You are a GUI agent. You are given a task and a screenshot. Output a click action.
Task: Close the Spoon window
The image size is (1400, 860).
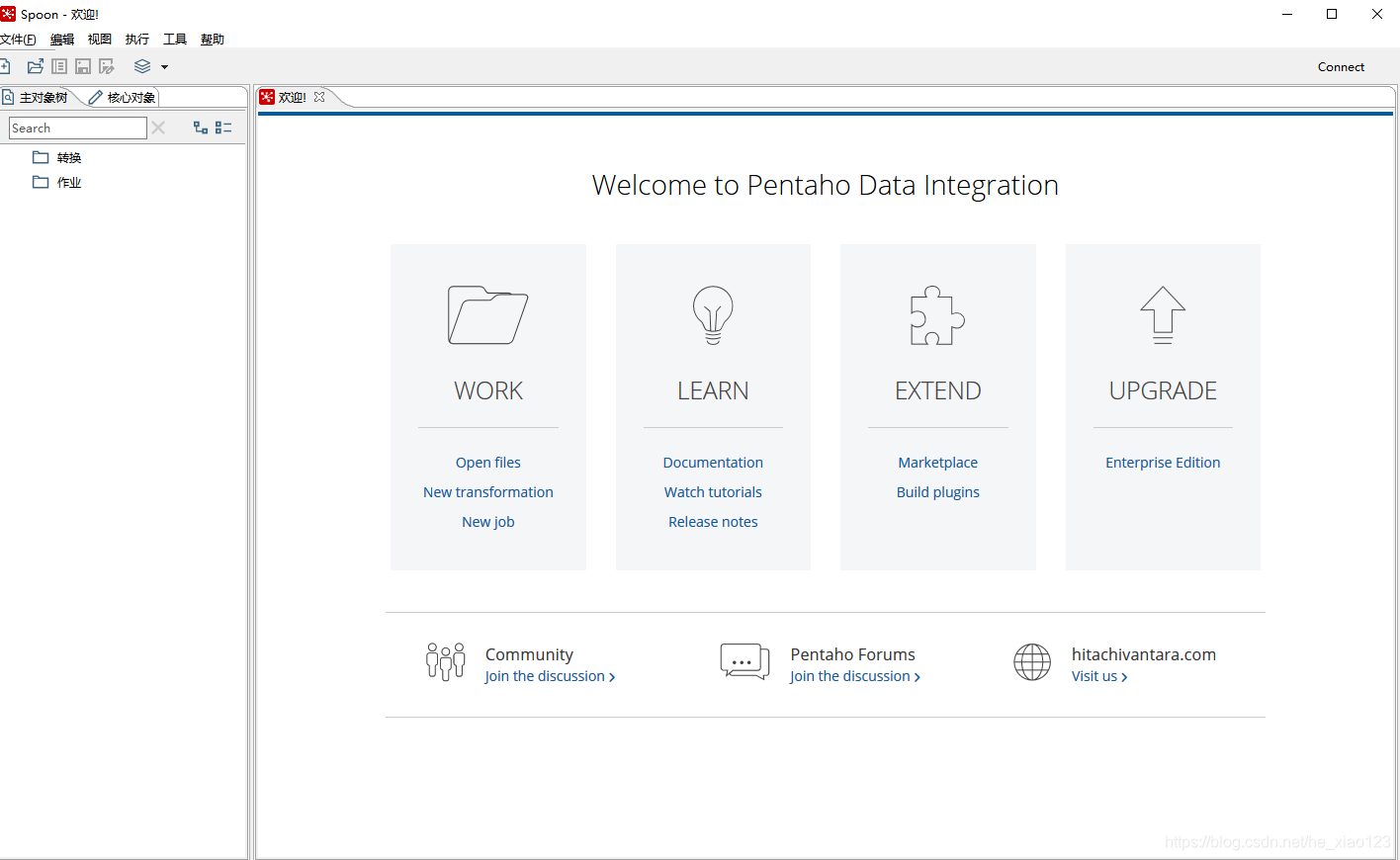[1377, 14]
